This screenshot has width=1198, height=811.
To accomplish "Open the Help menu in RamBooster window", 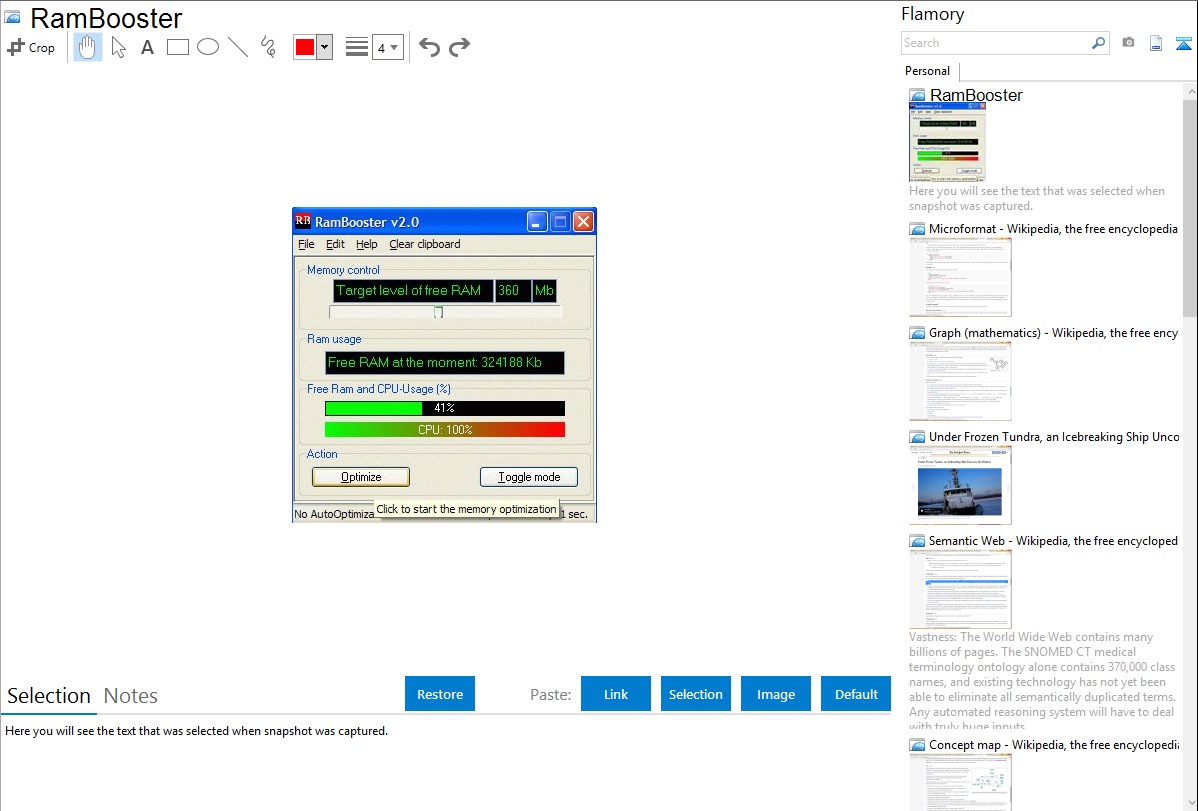I will pyautogui.click(x=367, y=245).
